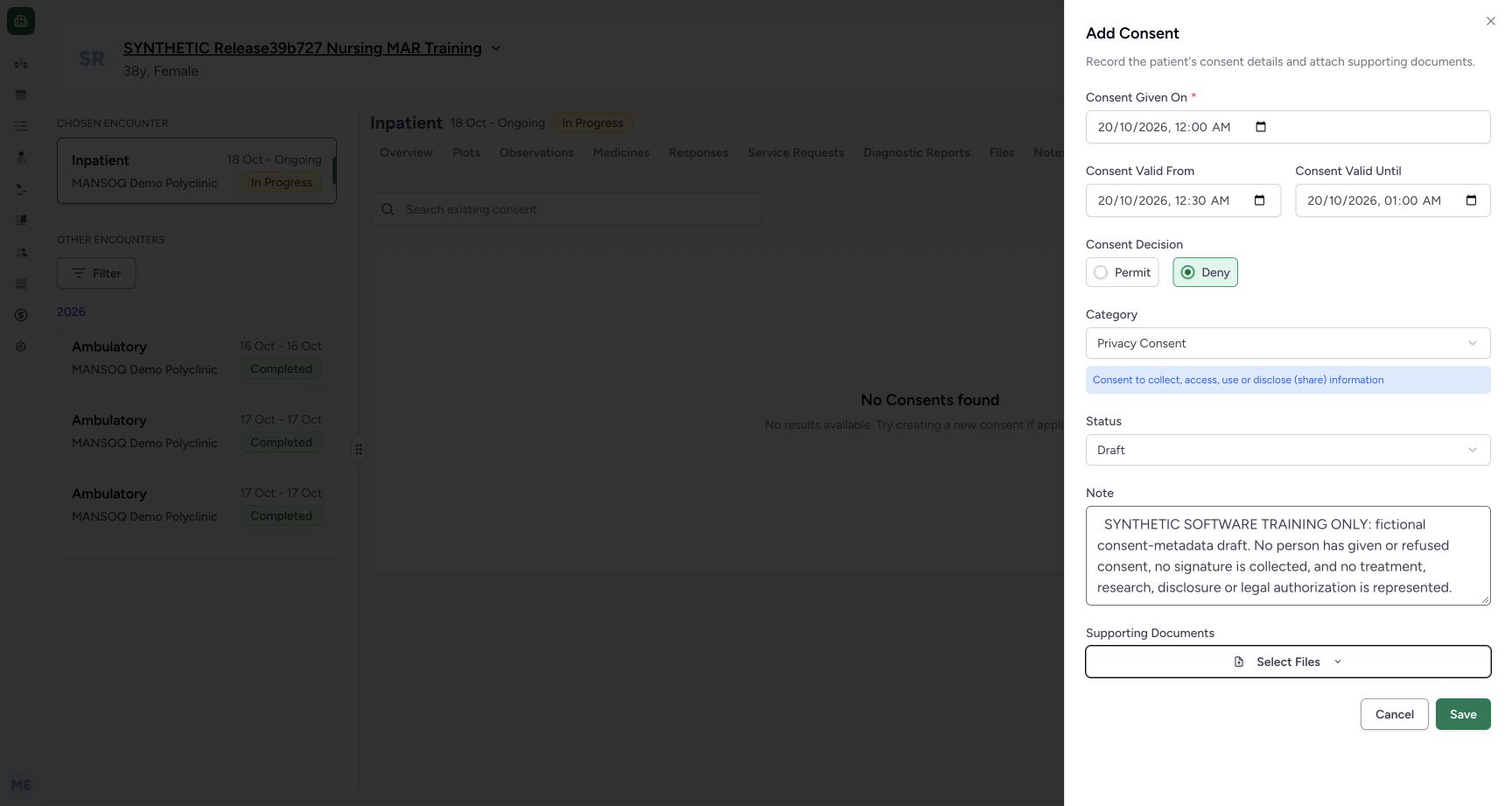Click the green app logo in sidebar
The image size is (1512, 806).
point(21,21)
